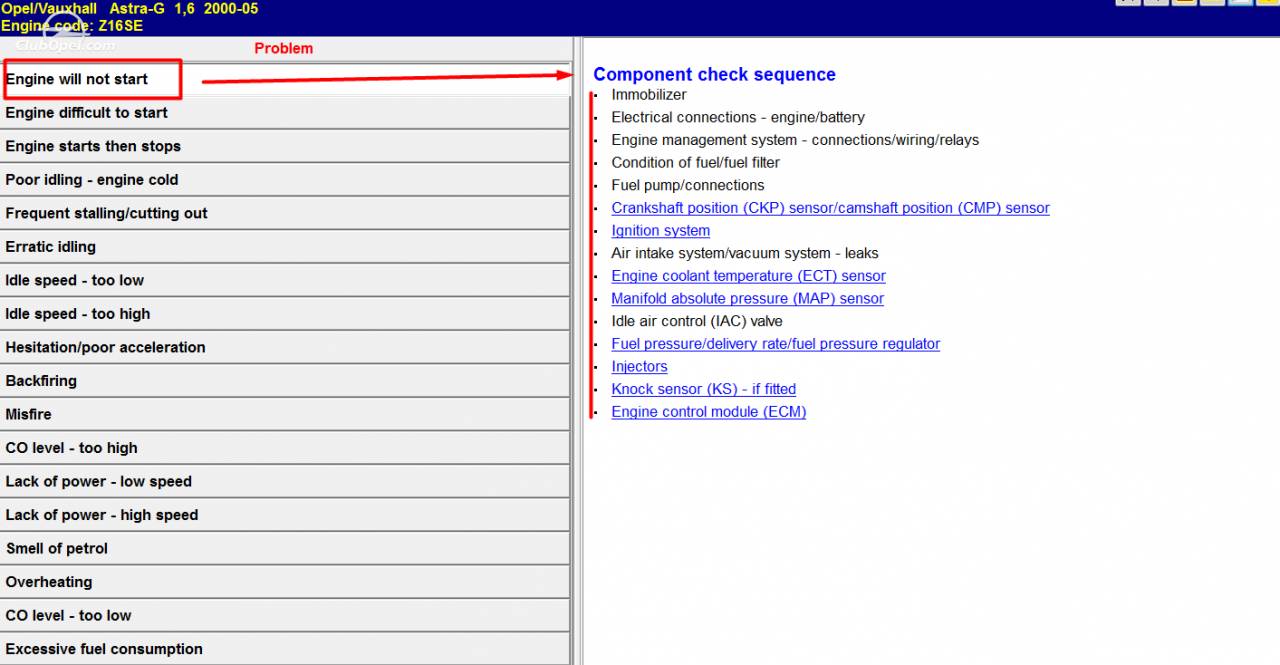Open Knock sensor (KS) - if fitted link
This screenshot has height=665, width=1280.
[x=703, y=389]
